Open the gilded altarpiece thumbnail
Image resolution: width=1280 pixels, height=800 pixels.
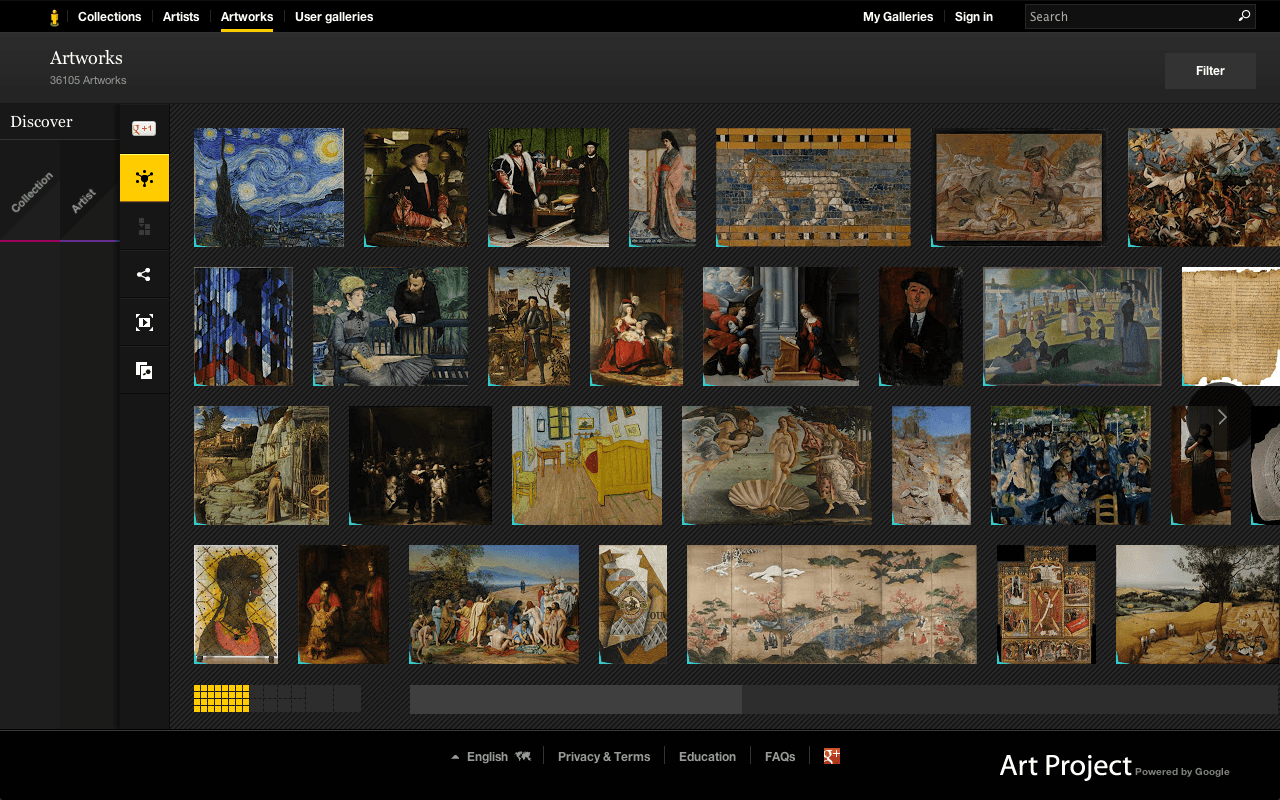(1046, 604)
